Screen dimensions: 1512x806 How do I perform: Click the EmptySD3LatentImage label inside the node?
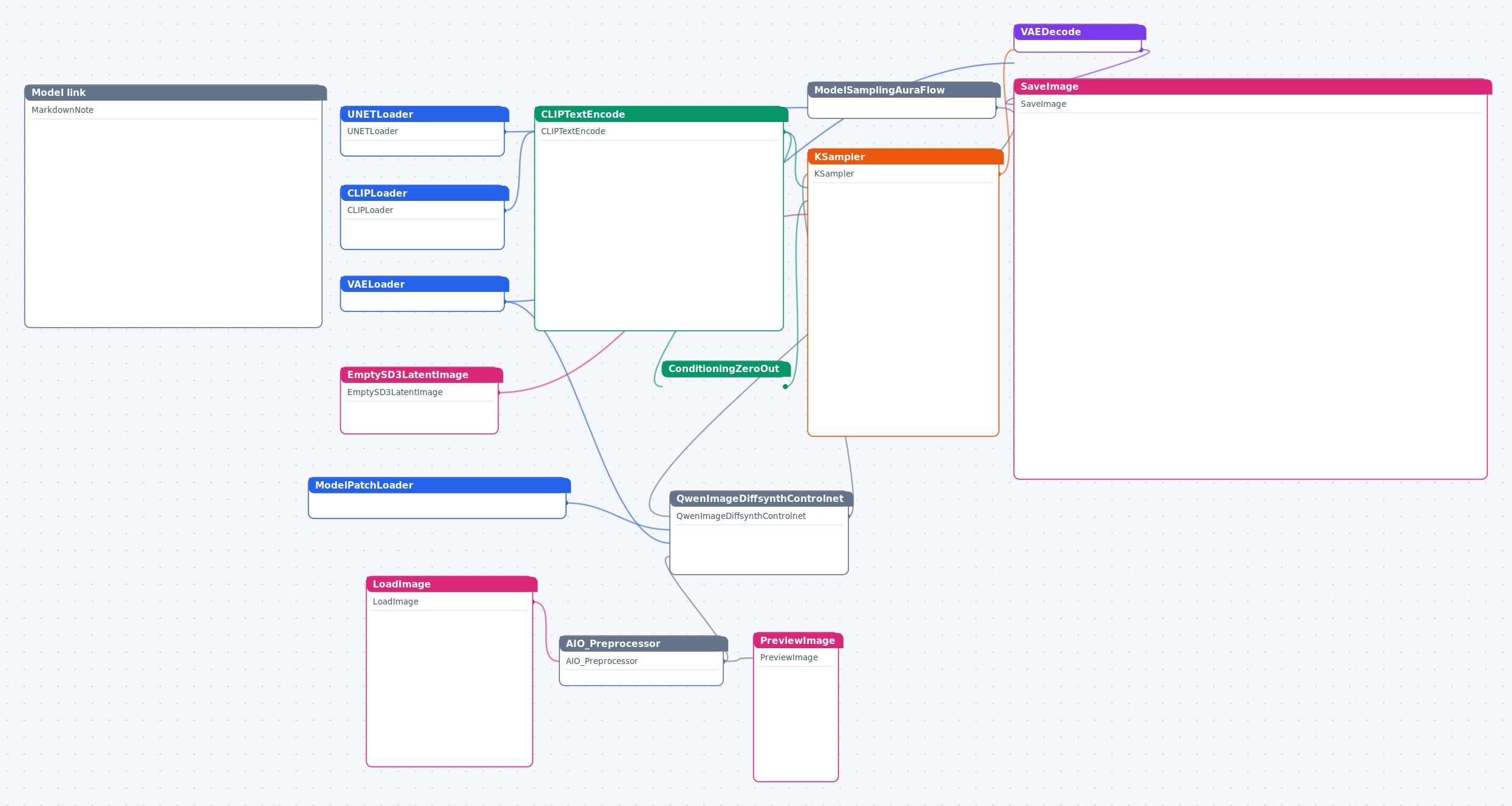pos(395,392)
